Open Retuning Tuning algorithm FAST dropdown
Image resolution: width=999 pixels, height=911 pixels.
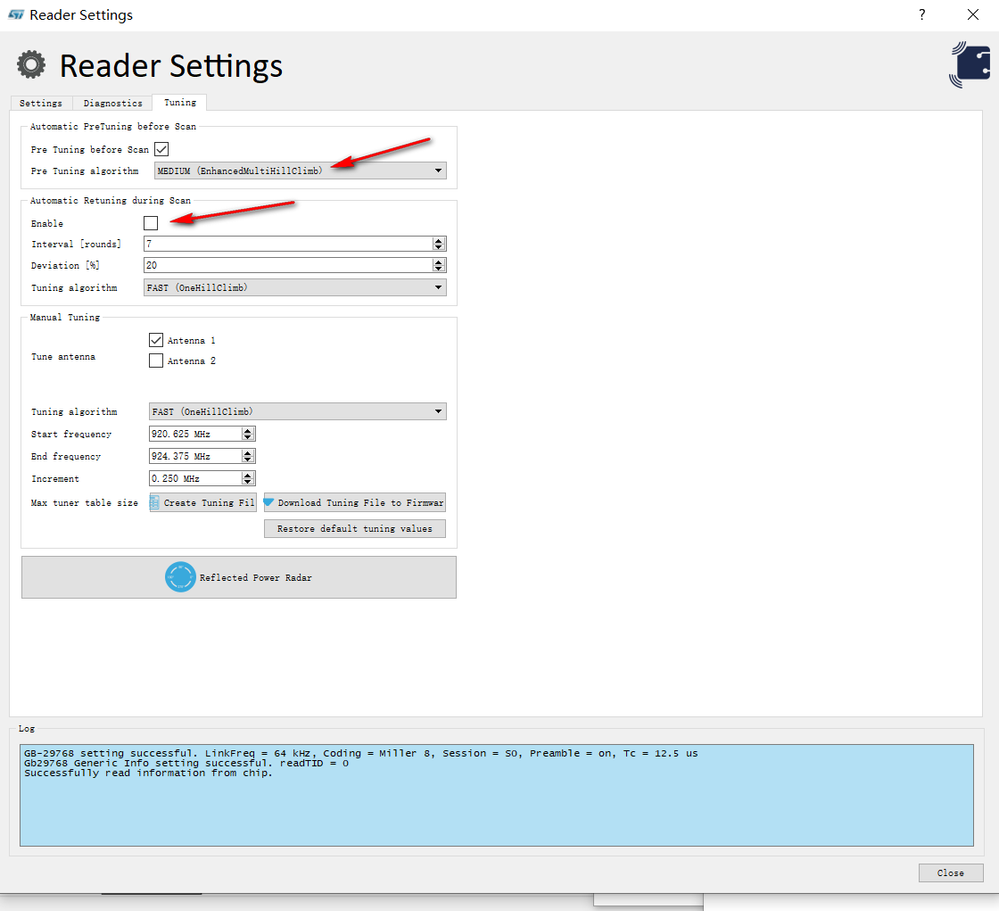[295, 287]
